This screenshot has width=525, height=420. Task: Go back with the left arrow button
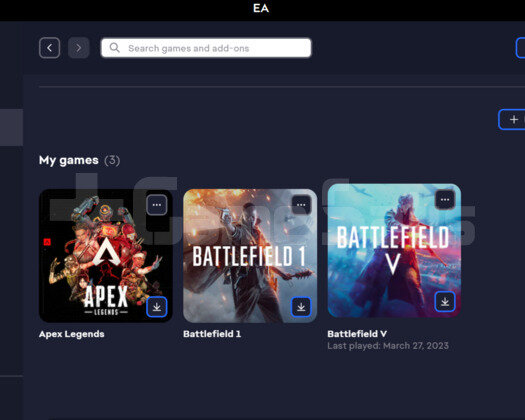50,48
